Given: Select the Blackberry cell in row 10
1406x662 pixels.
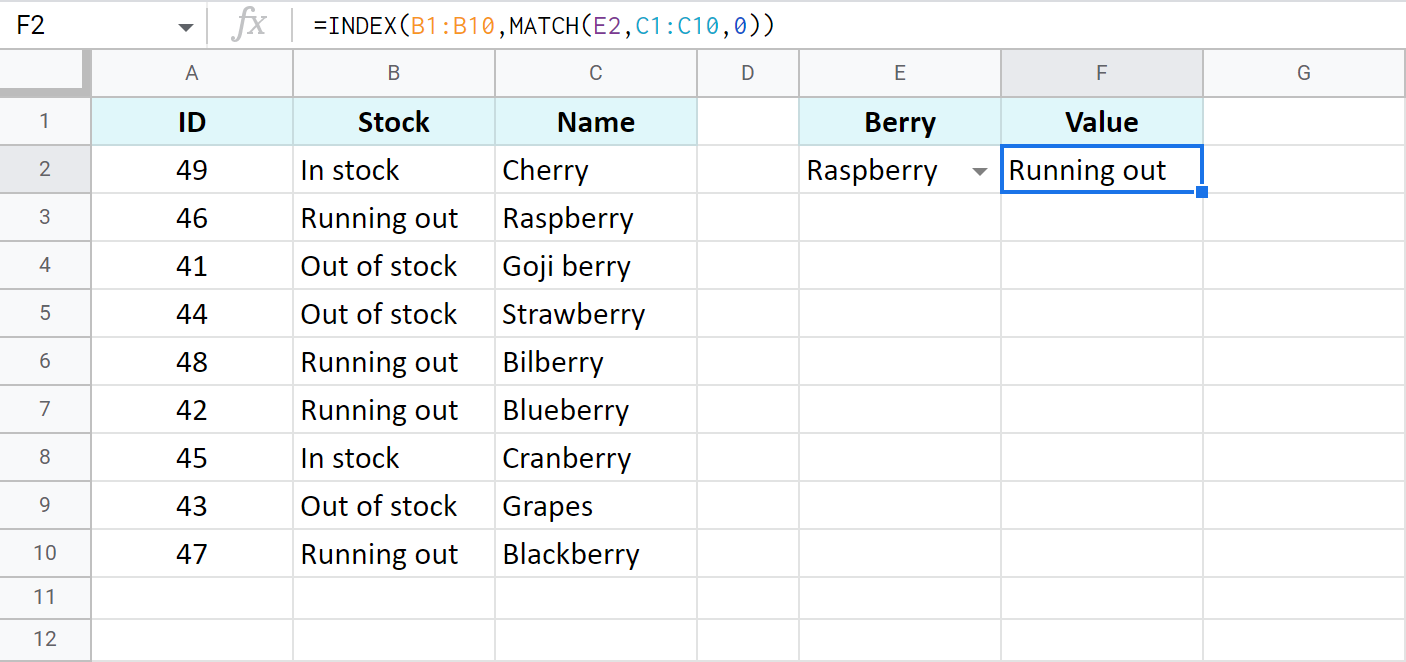Looking at the screenshot, I should click(595, 553).
